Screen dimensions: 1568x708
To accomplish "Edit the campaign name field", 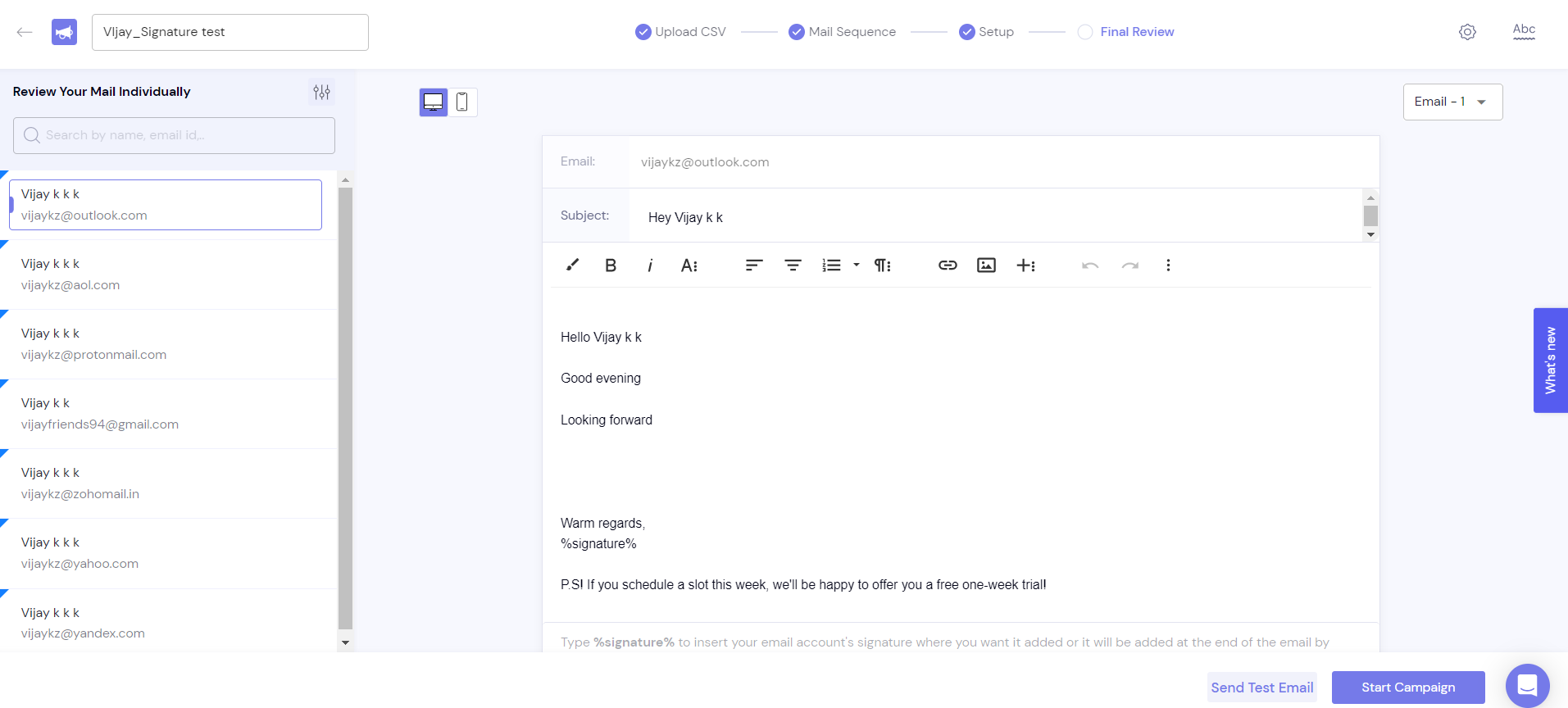I will click(x=230, y=32).
